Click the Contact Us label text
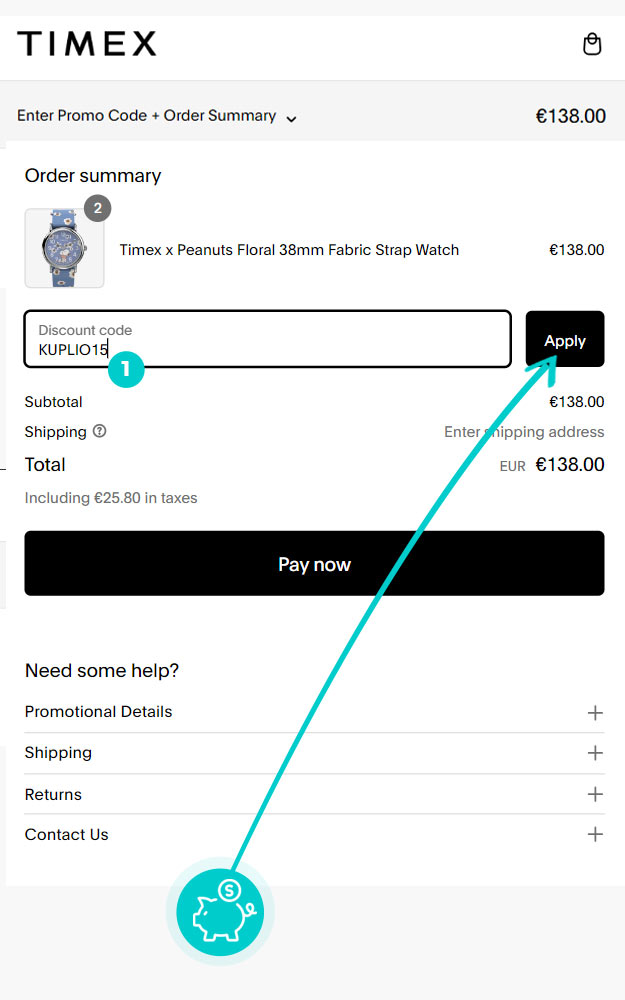625x1000 pixels. tap(66, 834)
